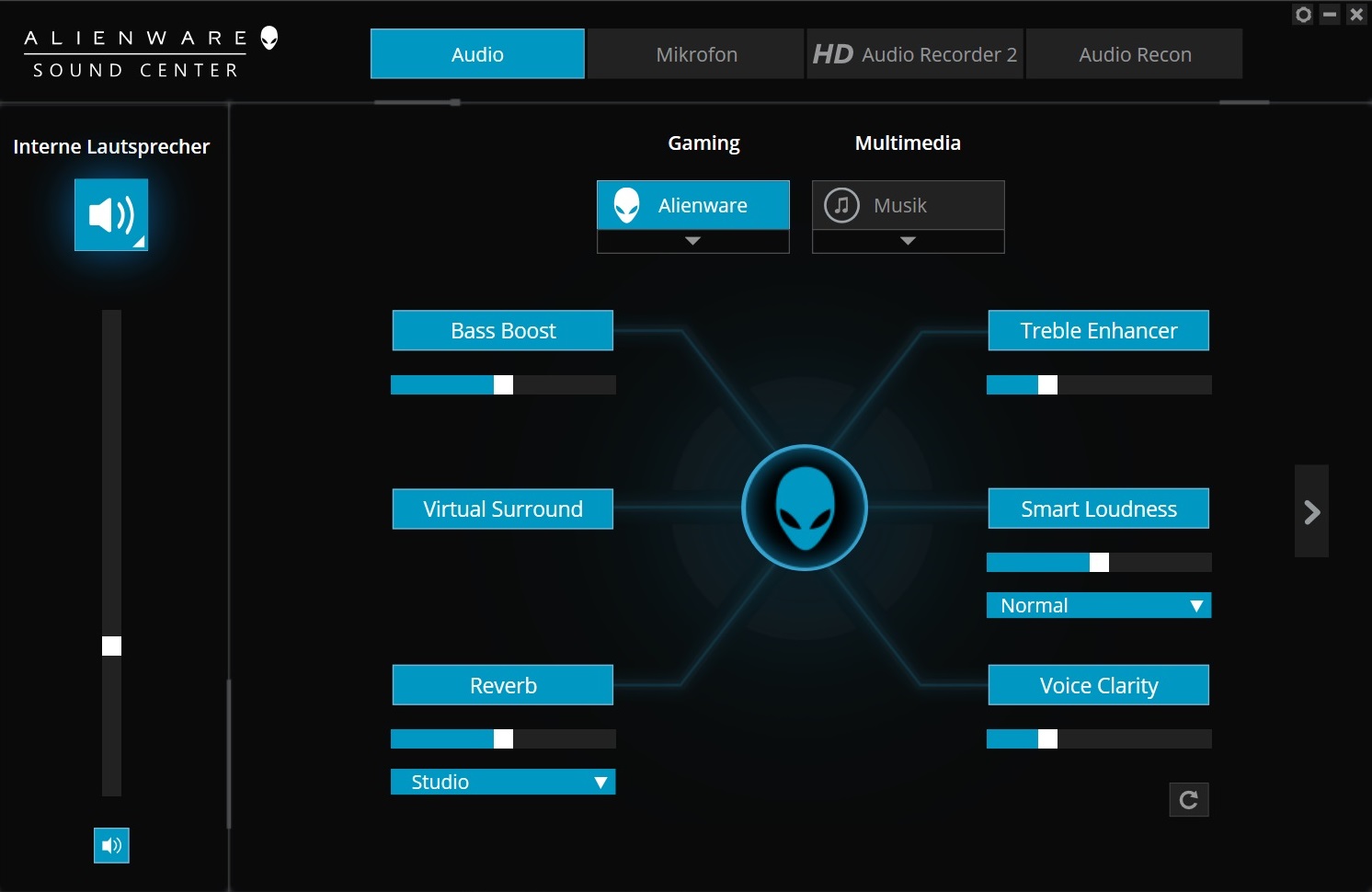Click the Voice Clarity level slider
Screen dimensions: 1372x892
[x=1099, y=738]
